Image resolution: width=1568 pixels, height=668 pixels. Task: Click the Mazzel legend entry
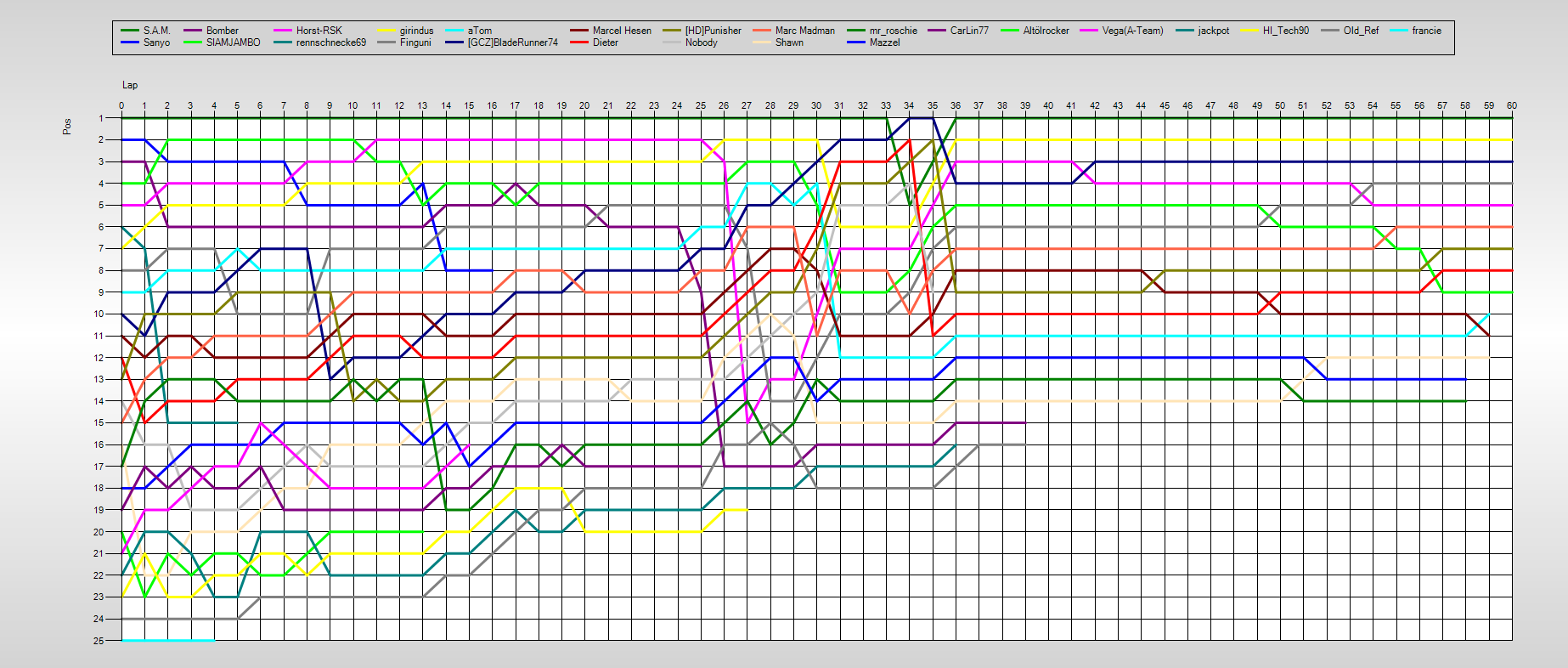(884, 42)
